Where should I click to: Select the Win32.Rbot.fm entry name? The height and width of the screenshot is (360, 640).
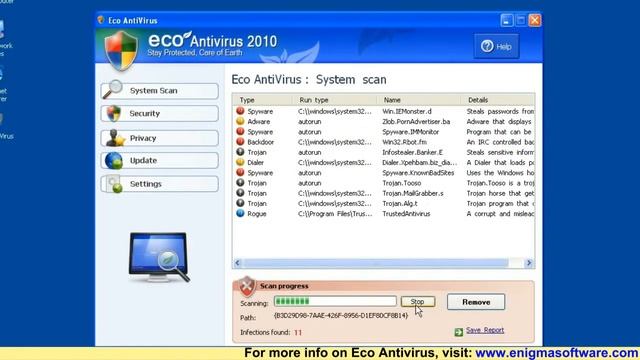point(404,142)
